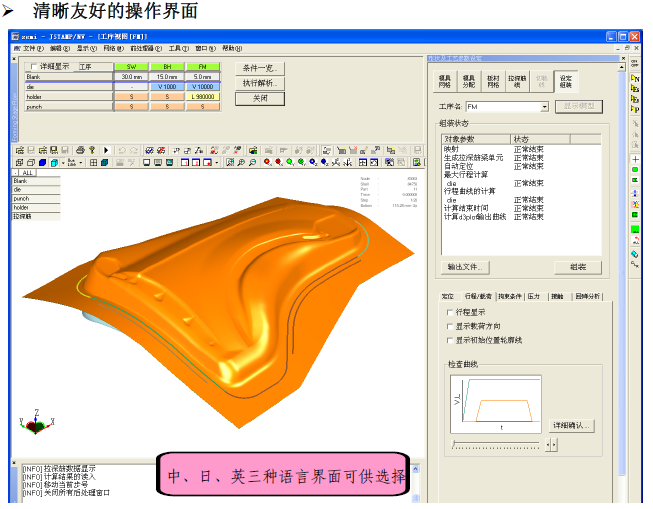Toggle holder part in view list
The height and width of the screenshot is (509, 653).
[36, 207]
